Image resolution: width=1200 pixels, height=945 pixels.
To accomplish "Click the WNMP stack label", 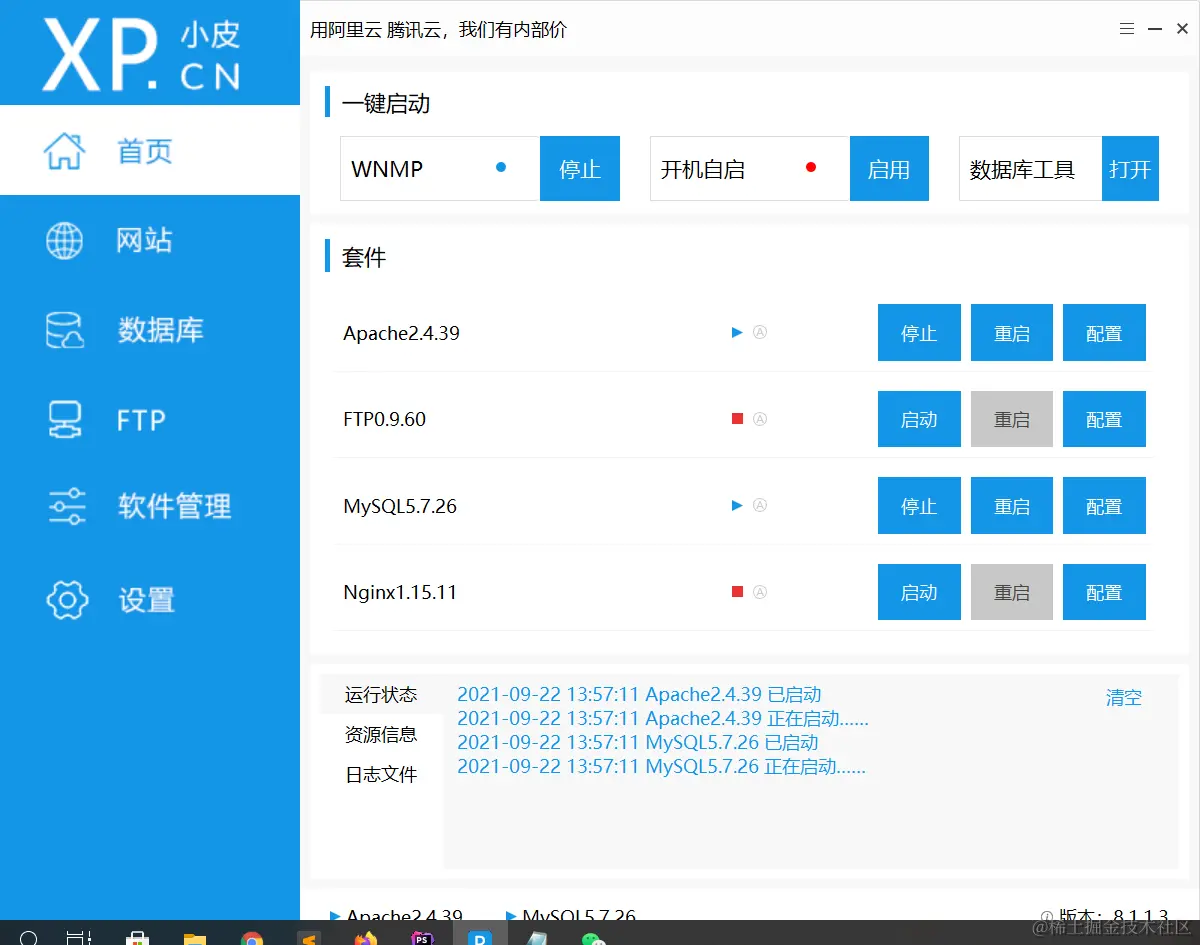I will (x=387, y=169).
